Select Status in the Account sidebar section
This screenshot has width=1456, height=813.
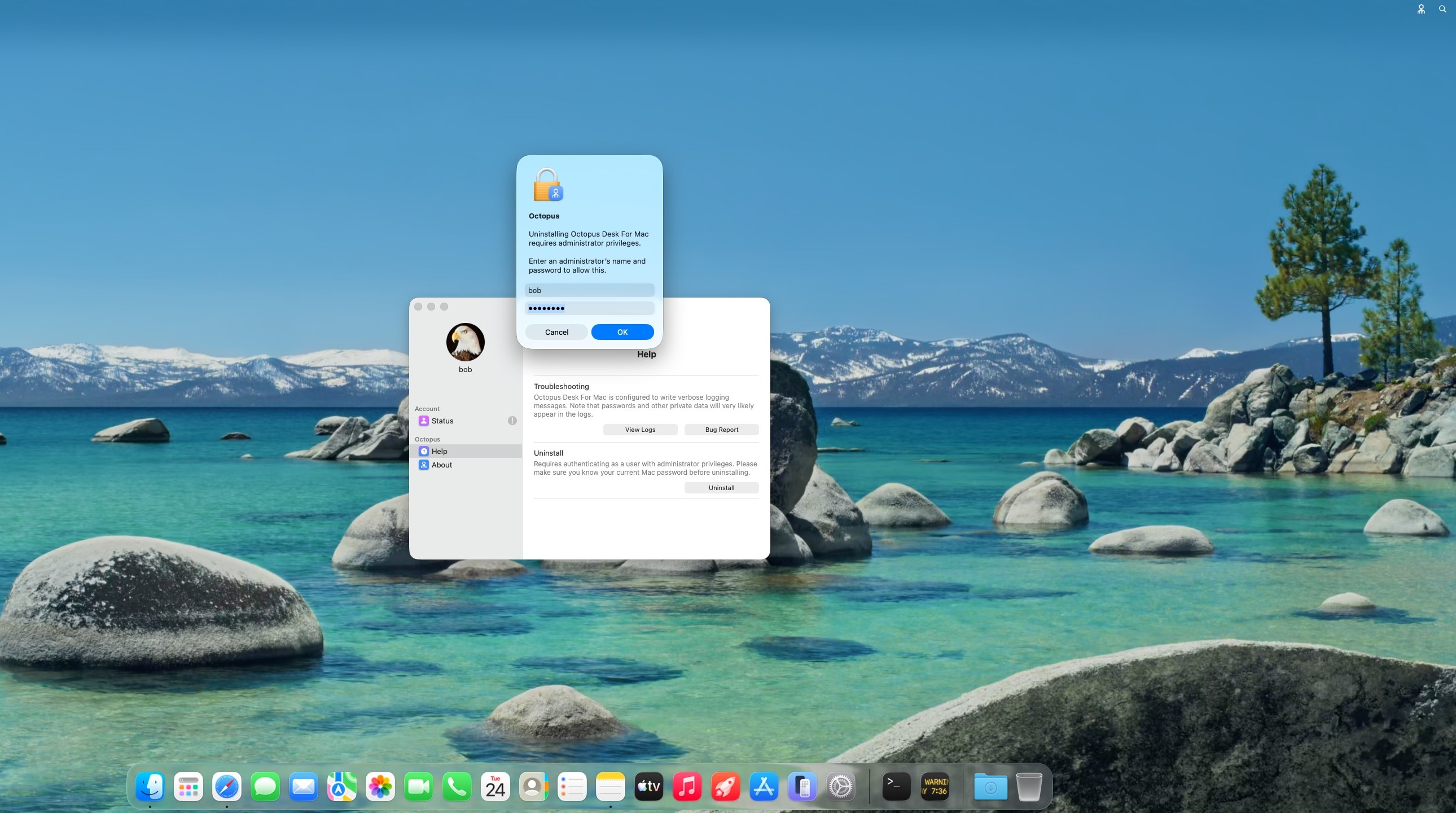(x=466, y=421)
